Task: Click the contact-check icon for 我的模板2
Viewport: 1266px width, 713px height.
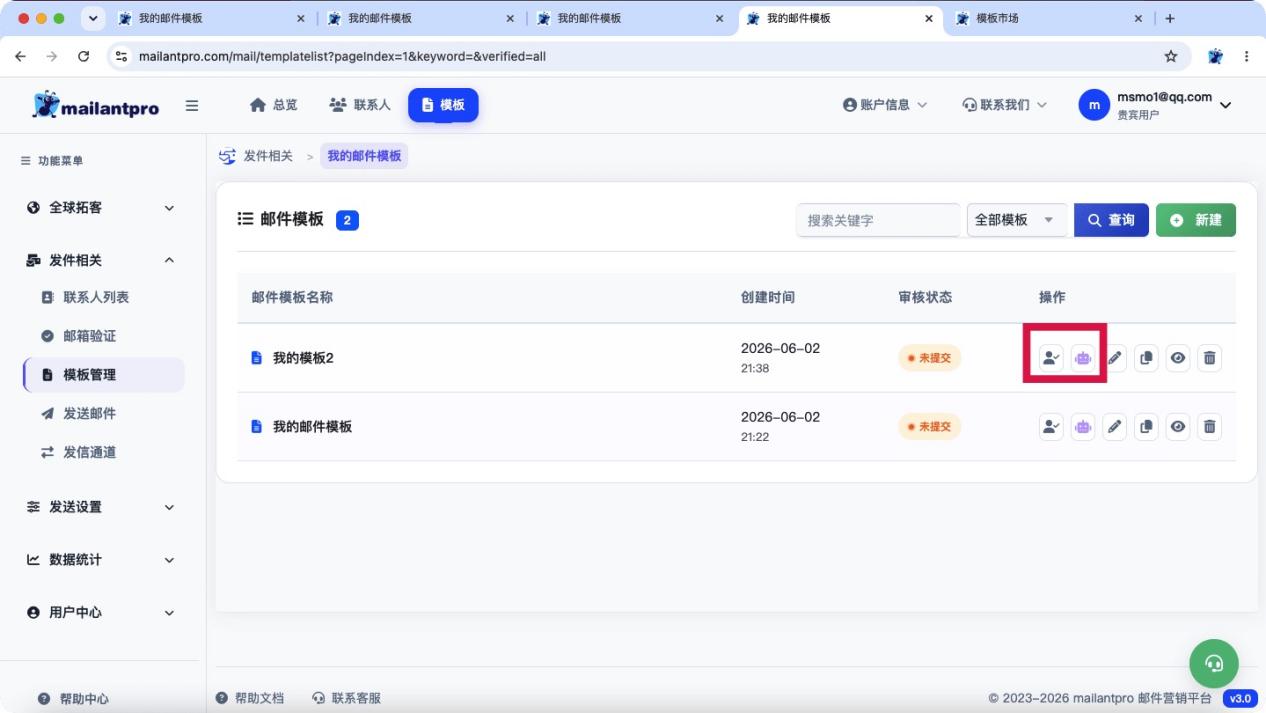Action: tap(1051, 358)
